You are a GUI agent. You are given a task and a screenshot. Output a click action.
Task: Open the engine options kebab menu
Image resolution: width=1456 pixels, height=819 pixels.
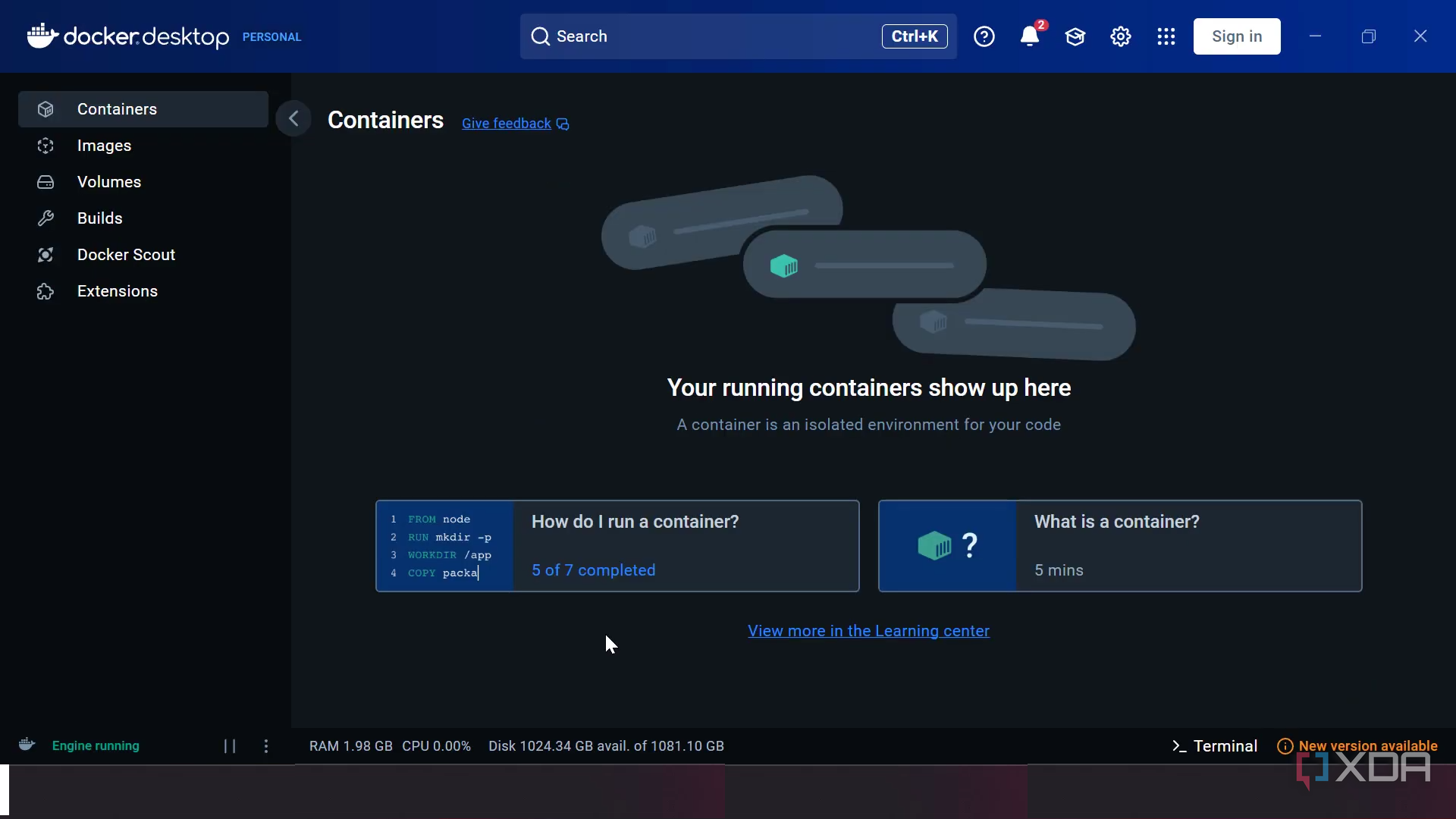tap(266, 746)
